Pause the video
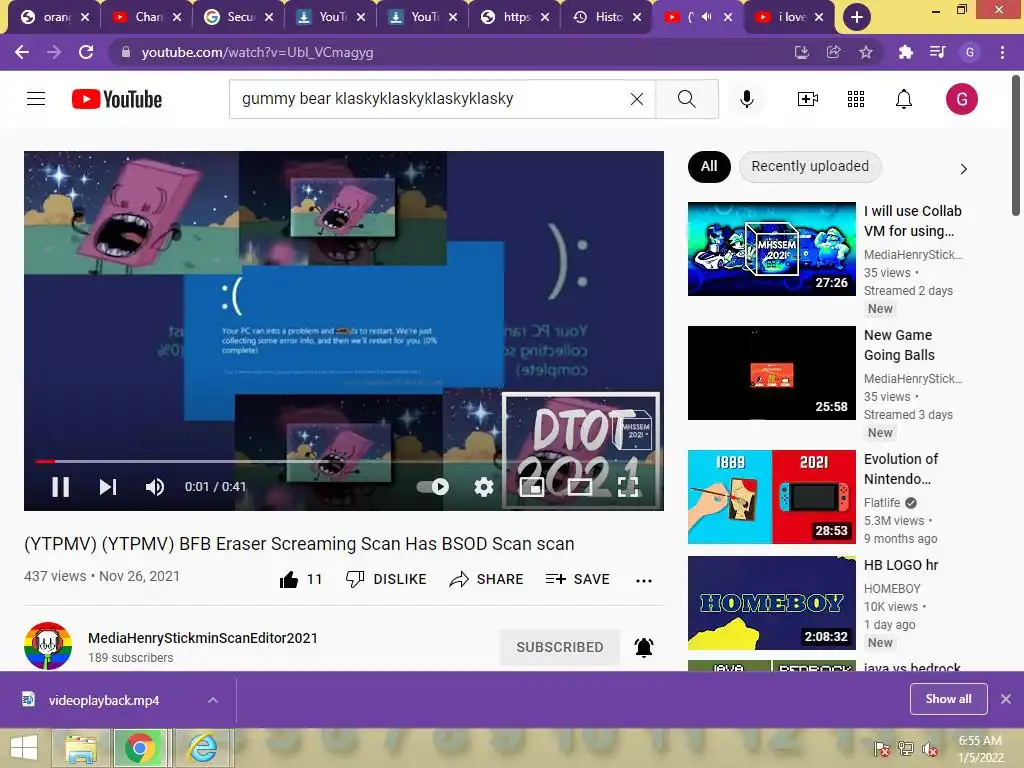1024x768 pixels. pos(61,487)
